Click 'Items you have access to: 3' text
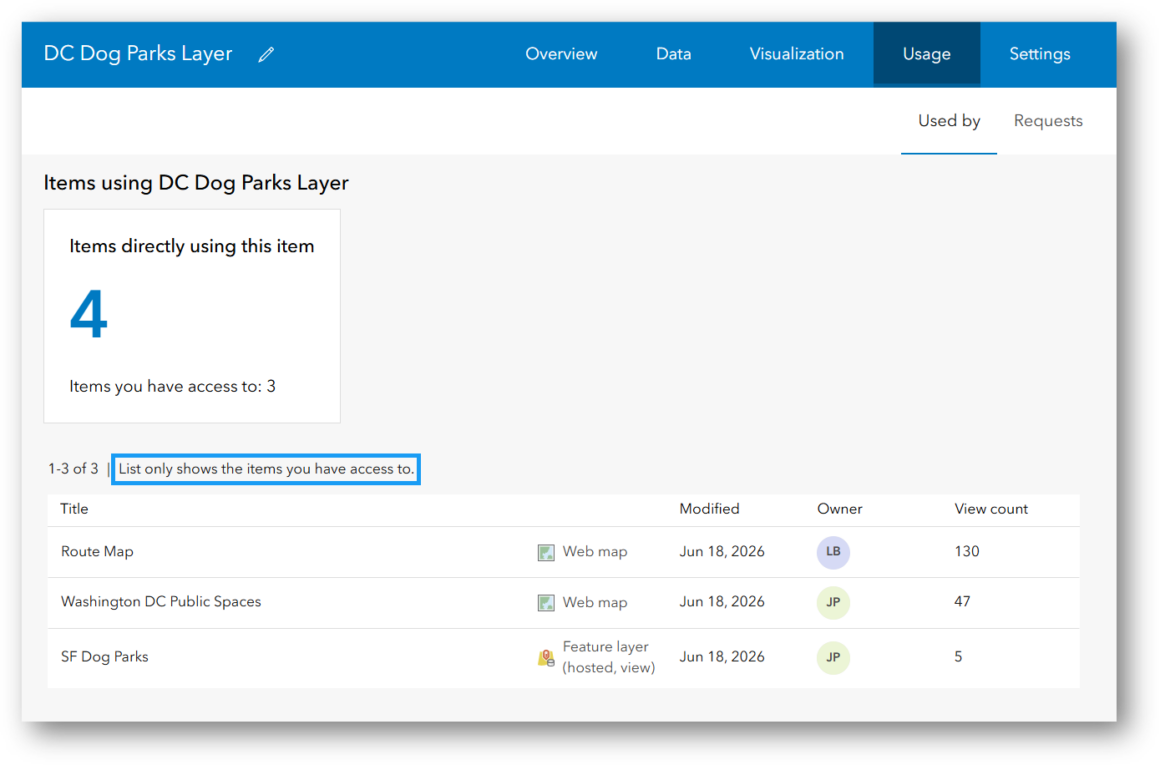 coord(172,386)
